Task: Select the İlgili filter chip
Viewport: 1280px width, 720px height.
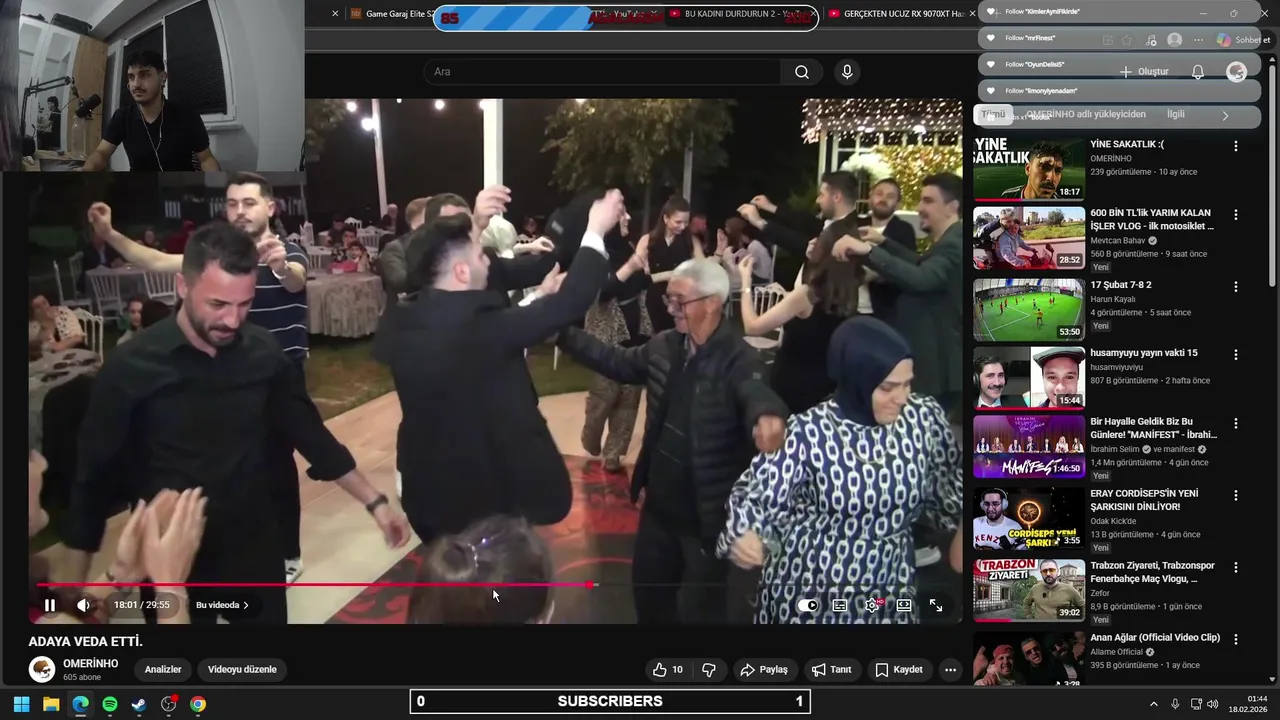Action: (x=1176, y=115)
